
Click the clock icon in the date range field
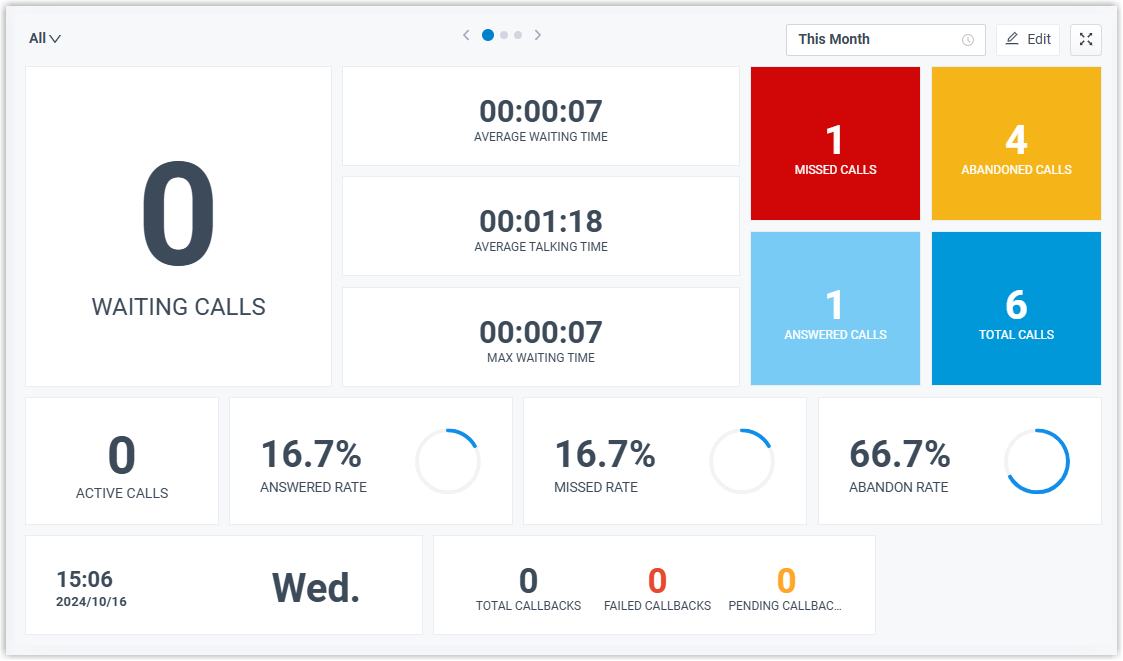click(967, 40)
